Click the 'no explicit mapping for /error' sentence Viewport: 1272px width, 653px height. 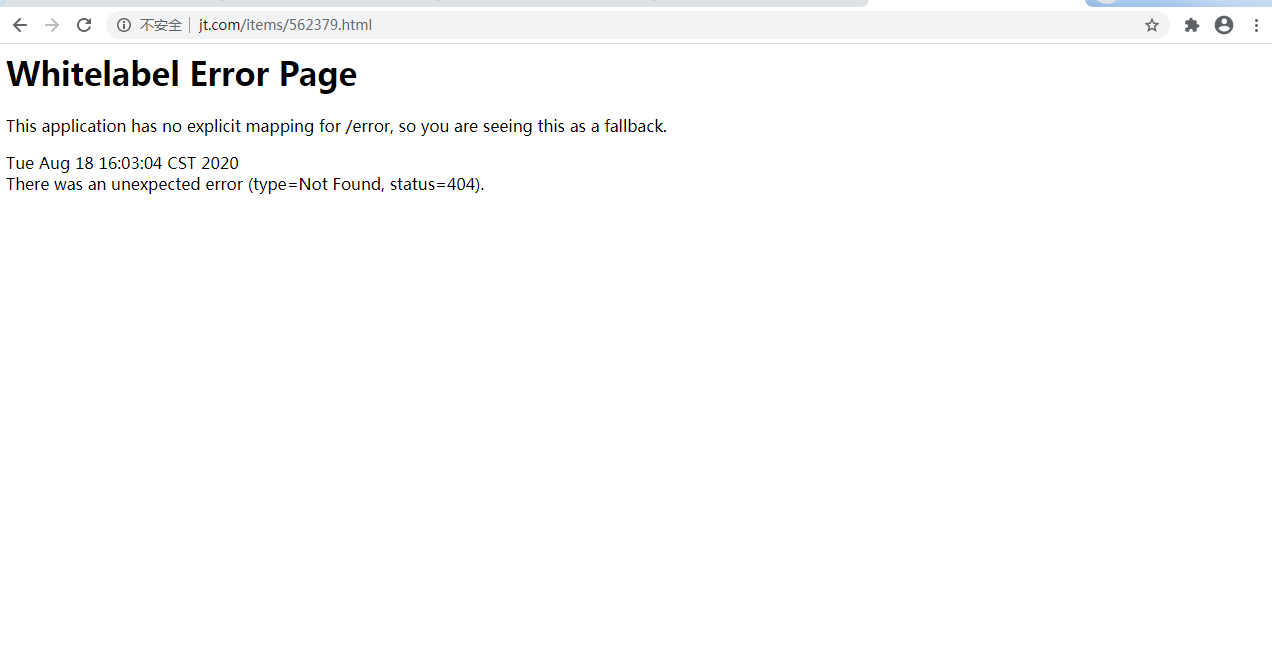(336, 126)
